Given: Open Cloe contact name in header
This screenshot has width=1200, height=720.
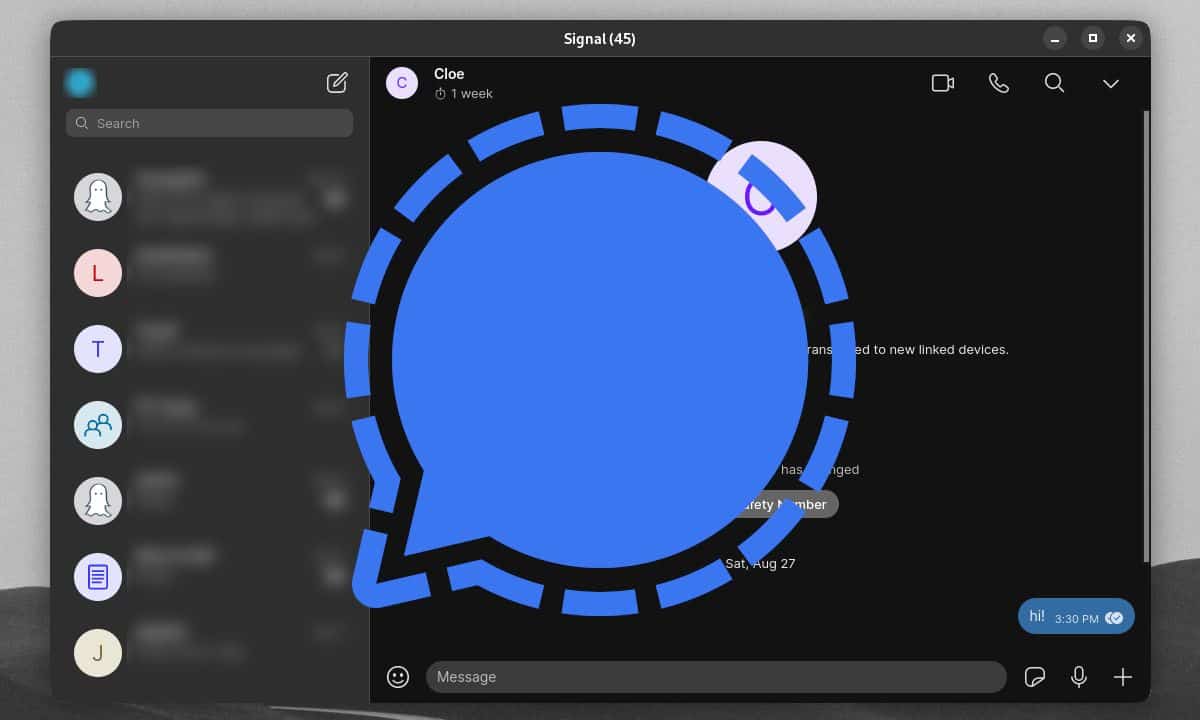Looking at the screenshot, I should tap(449, 74).
